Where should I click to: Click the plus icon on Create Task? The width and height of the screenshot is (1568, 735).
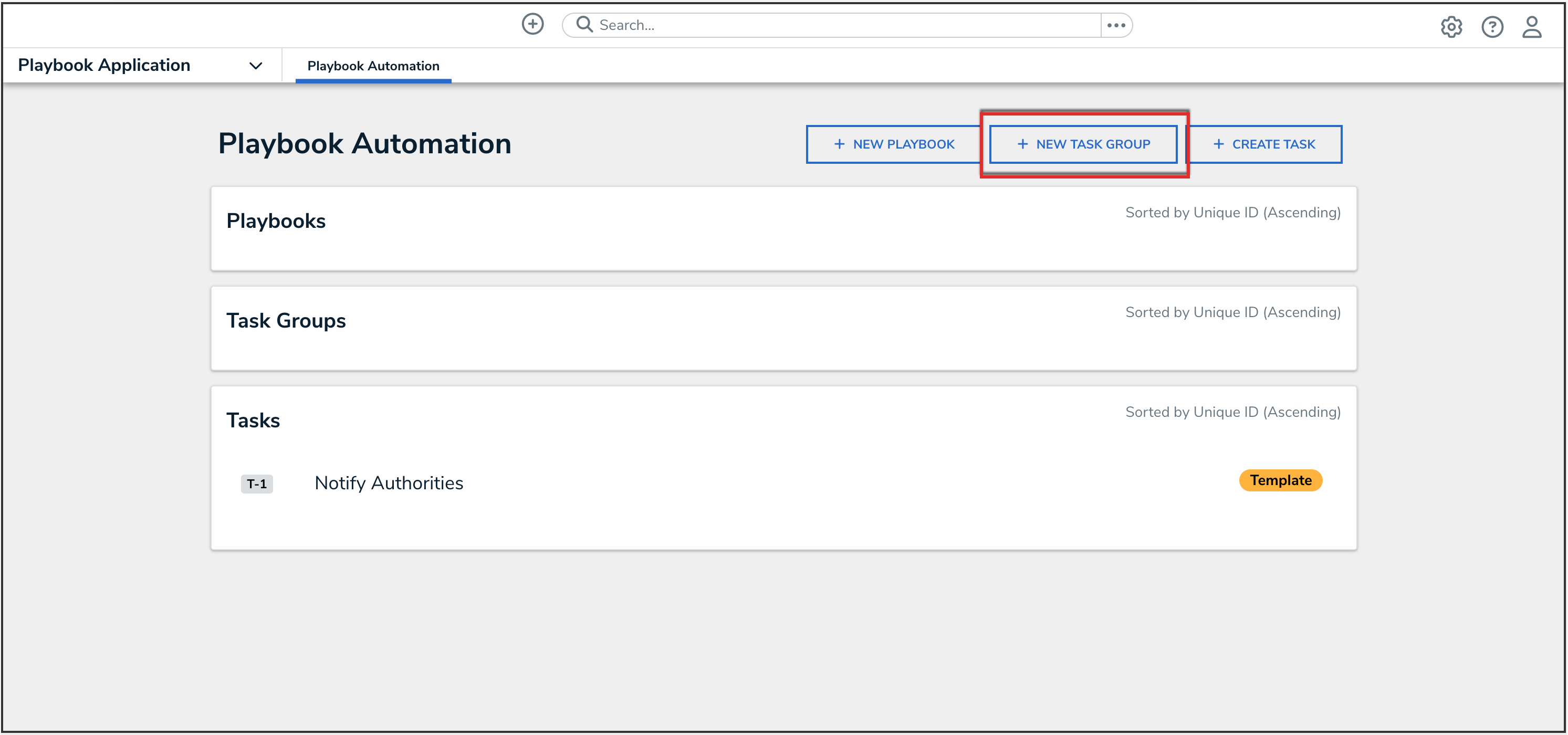pyautogui.click(x=1219, y=144)
